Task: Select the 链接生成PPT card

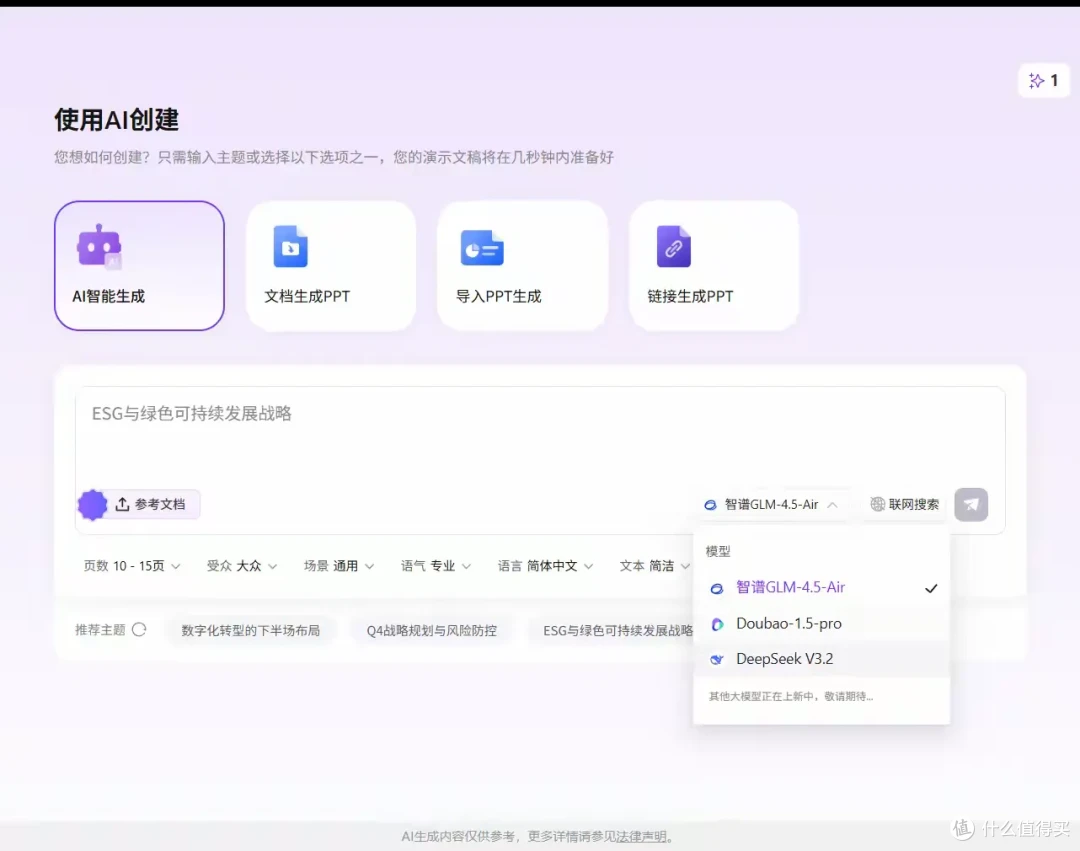Action: tap(714, 265)
